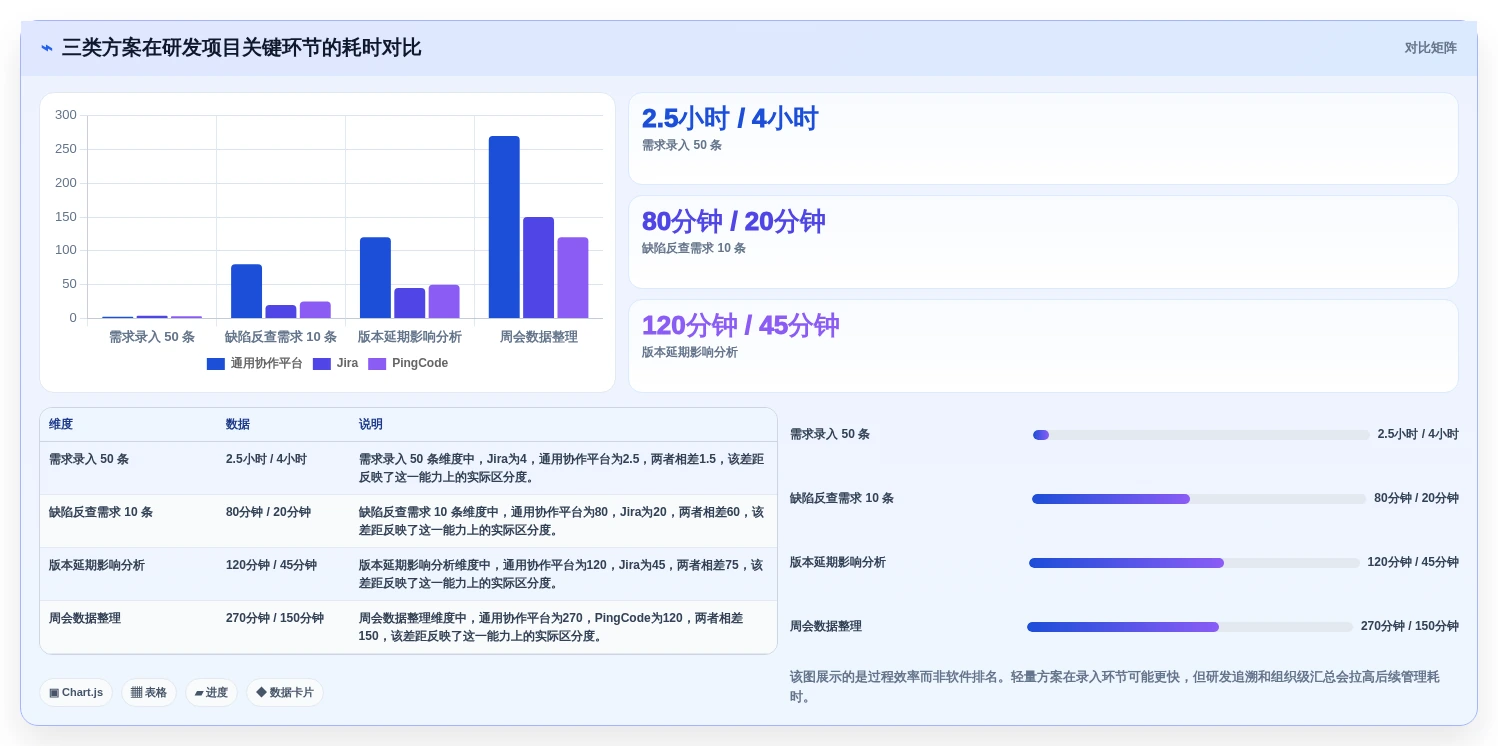Click the title 三类方案在研发项目关键环节的耗时对比
The width and height of the screenshot is (1498, 746).
pos(241,48)
